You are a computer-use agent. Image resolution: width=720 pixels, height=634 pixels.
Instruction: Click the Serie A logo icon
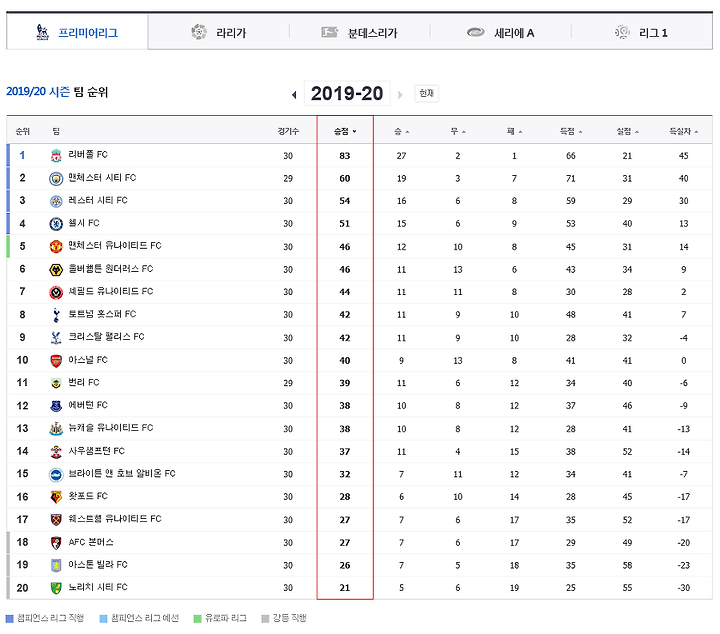[476, 32]
